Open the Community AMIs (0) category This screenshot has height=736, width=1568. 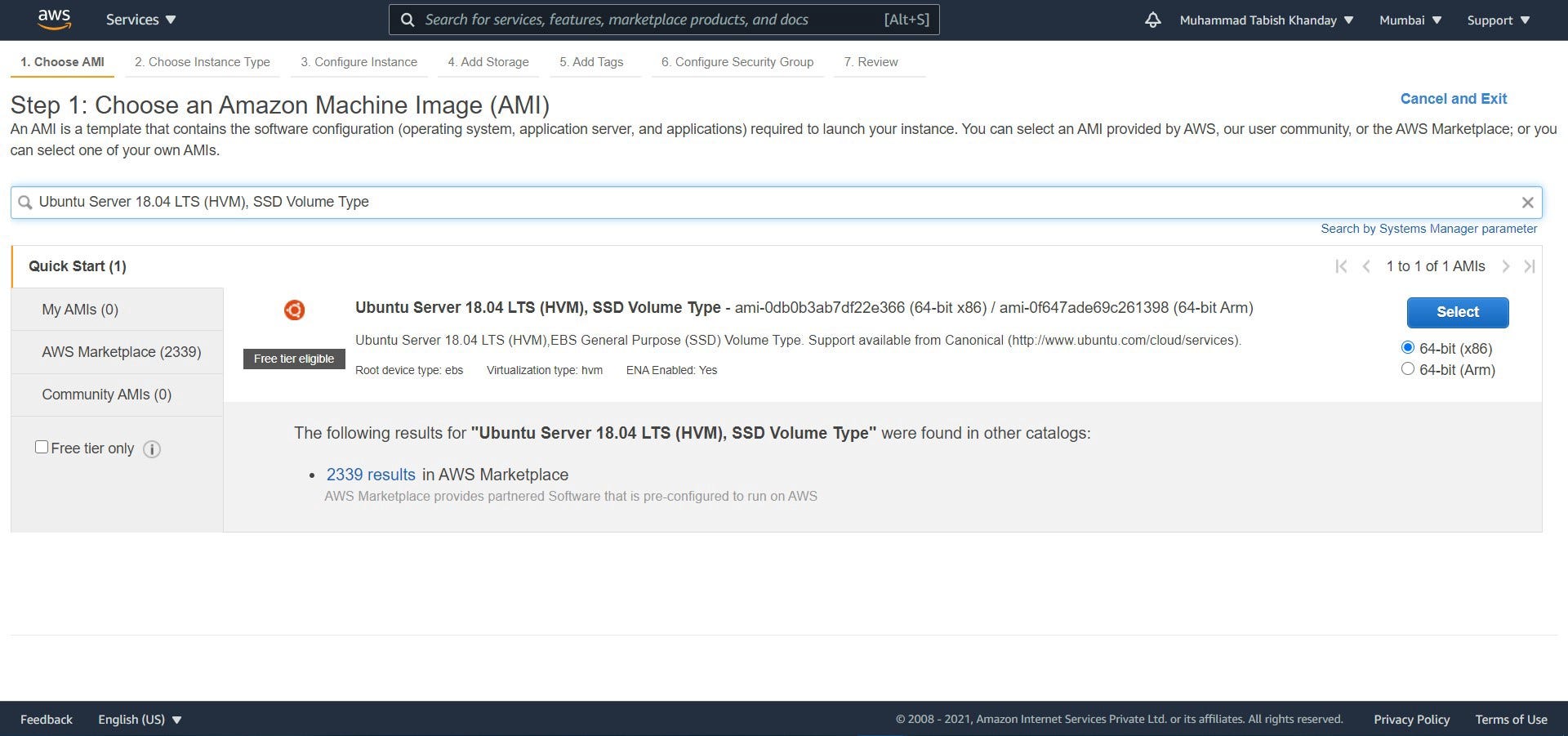coord(118,395)
